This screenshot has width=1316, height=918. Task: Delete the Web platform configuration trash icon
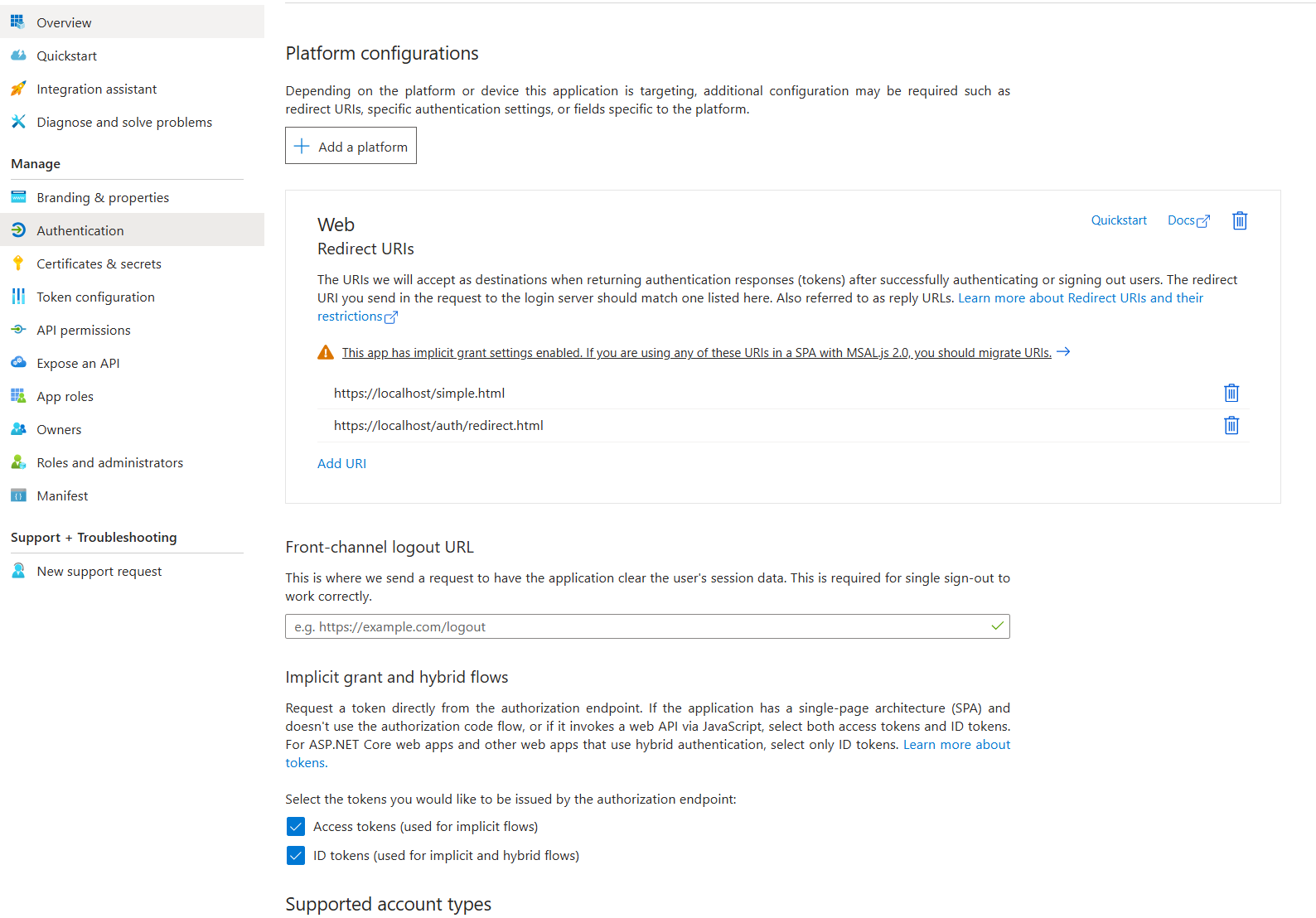coord(1240,220)
